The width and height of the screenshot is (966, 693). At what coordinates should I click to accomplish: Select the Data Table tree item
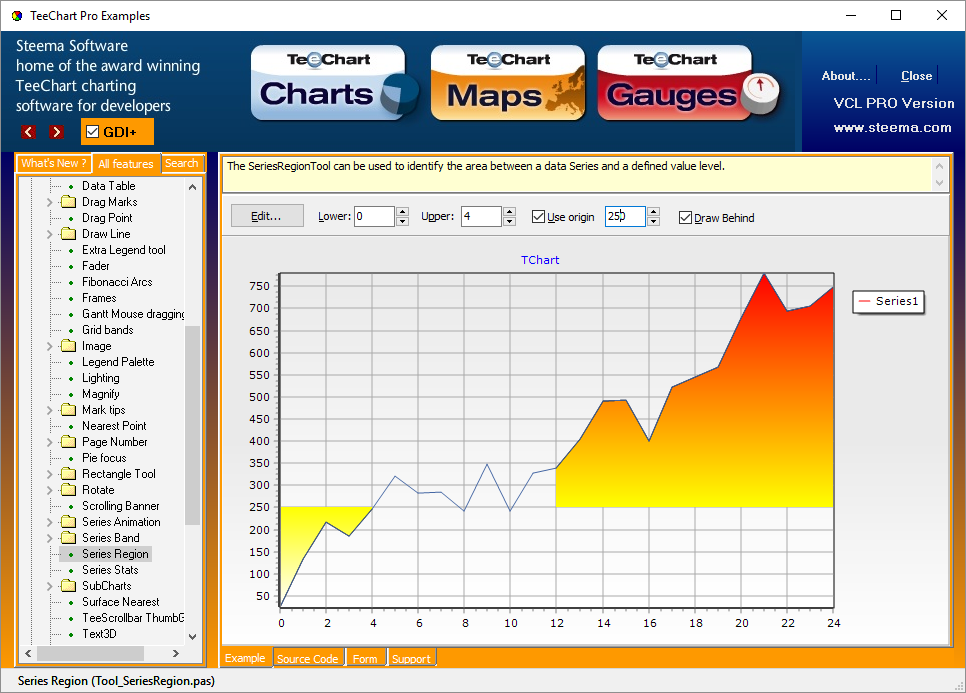pyautogui.click(x=108, y=185)
